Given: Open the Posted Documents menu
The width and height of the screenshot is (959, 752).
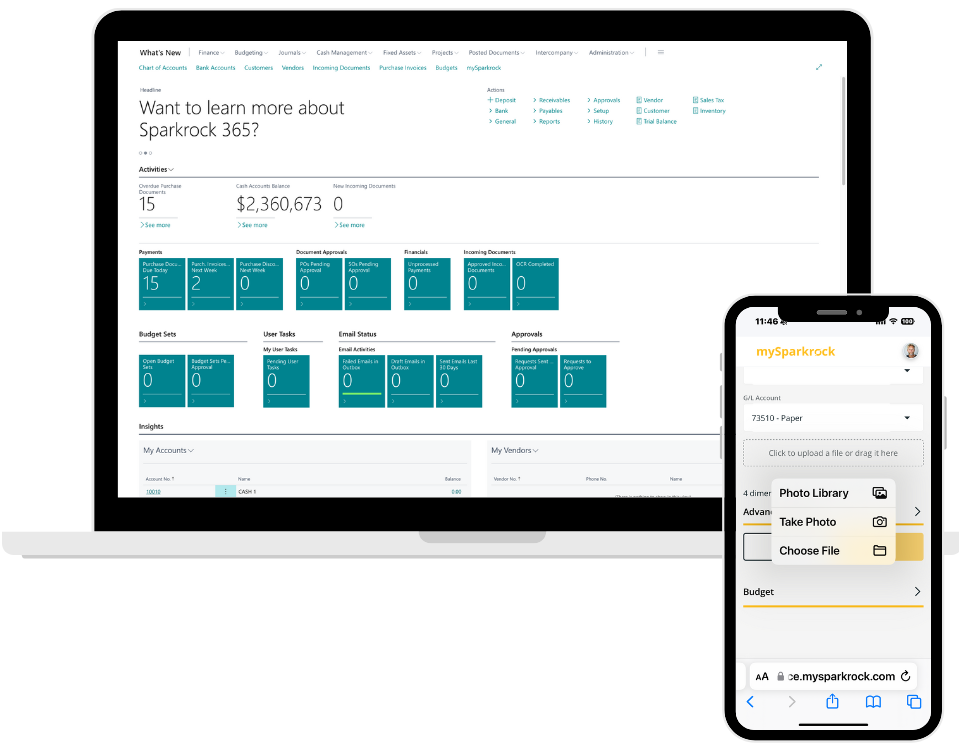Looking at the screenshot, I should [497, 53].
